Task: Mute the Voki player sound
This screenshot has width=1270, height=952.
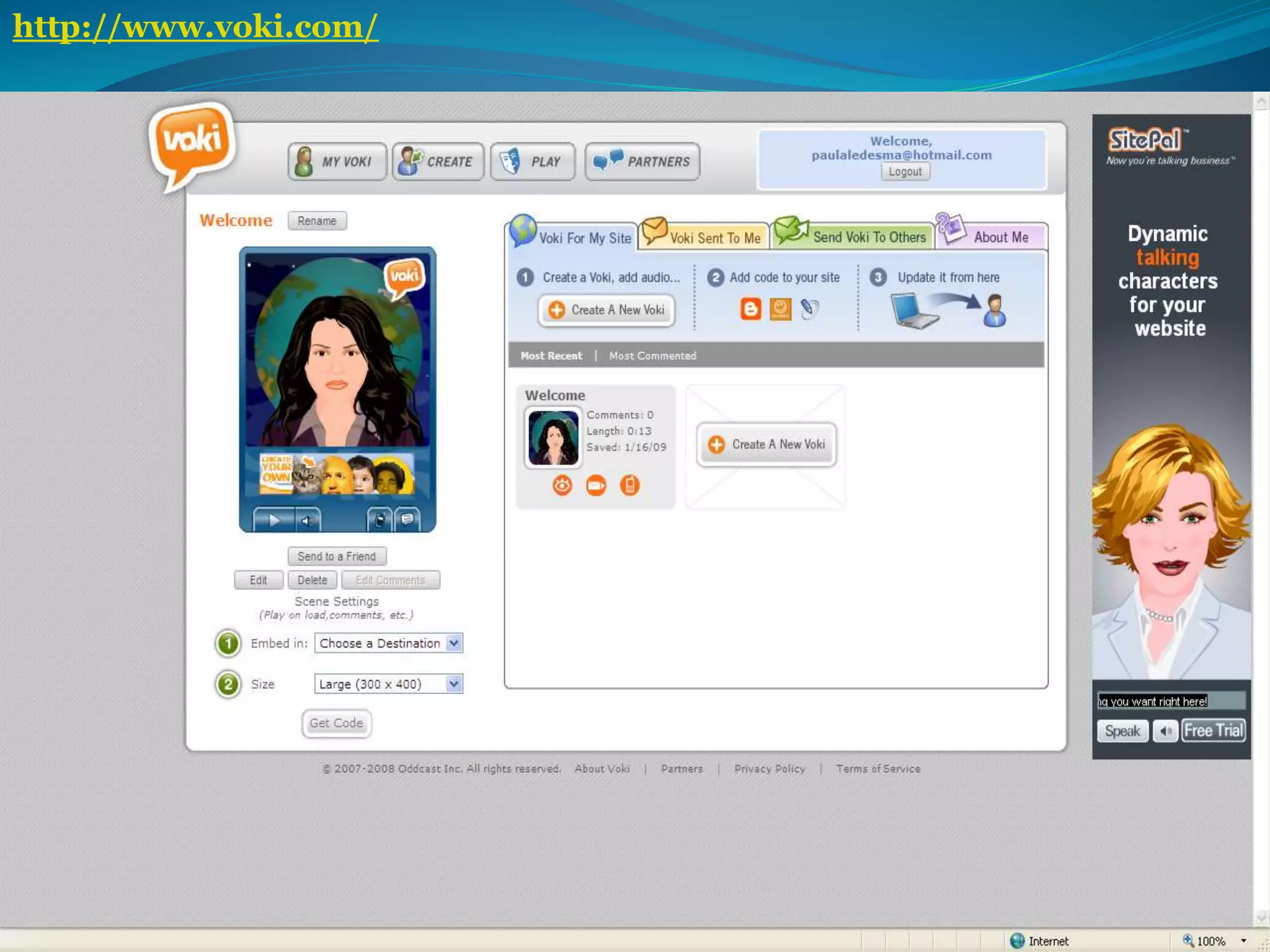Action: click(x=308, y=520)
